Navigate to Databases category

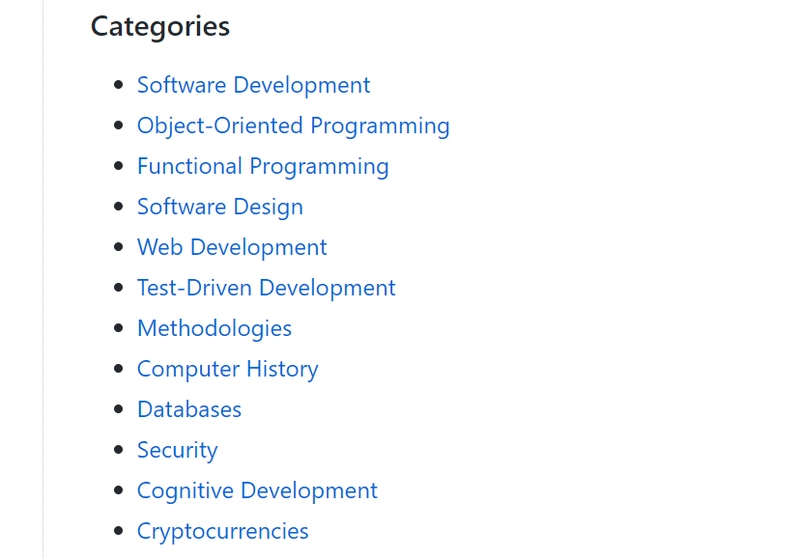pos(189,410)
